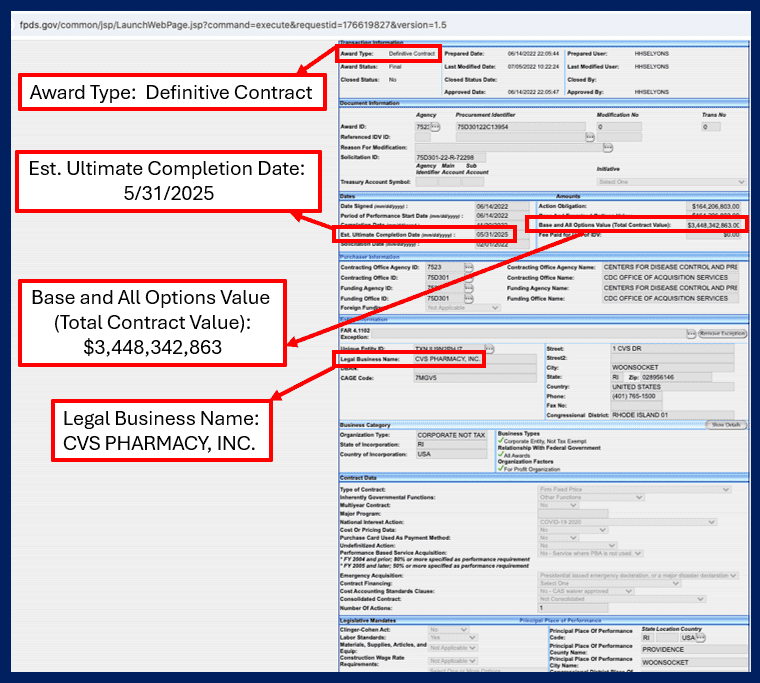Click the State of Incorporation field
The image size is (760, 683).
click(452, 445)
